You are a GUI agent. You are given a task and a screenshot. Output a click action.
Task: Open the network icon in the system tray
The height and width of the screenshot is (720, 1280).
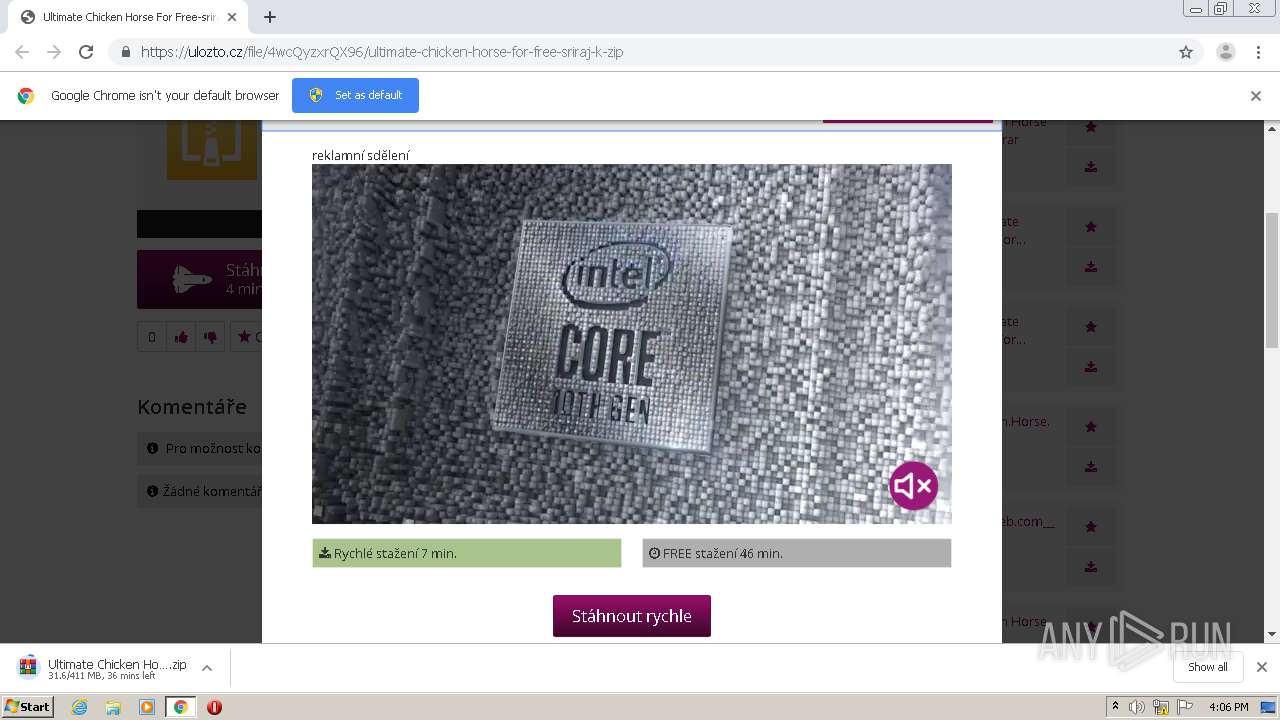pos(1161,707)
